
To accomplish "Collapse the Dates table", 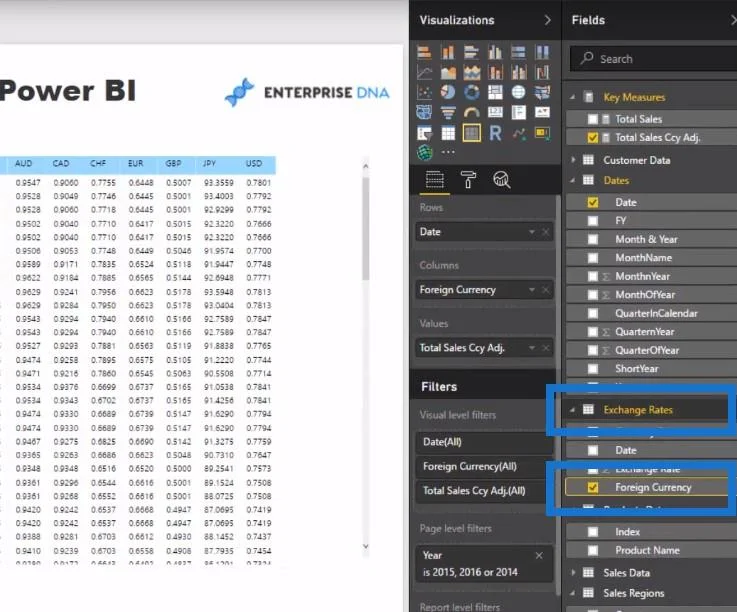I will tap(572, 180).
